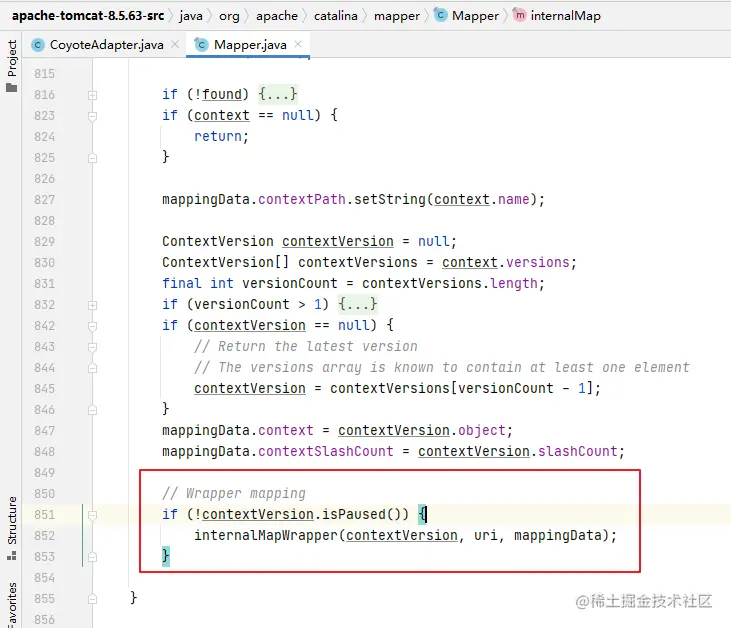
Task: Expand the folded {...} after !found
Action: click(x=277, y=94)
